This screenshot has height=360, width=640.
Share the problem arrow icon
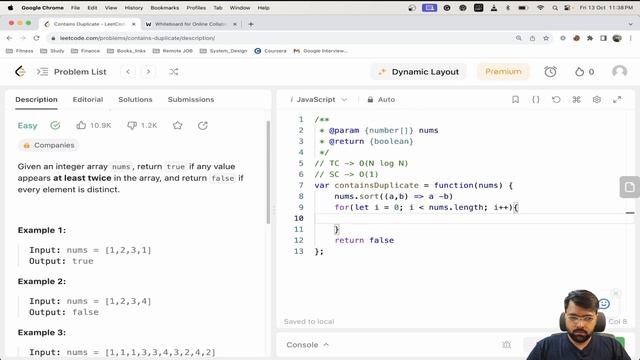pyautogui.click(x=203, y=125)
